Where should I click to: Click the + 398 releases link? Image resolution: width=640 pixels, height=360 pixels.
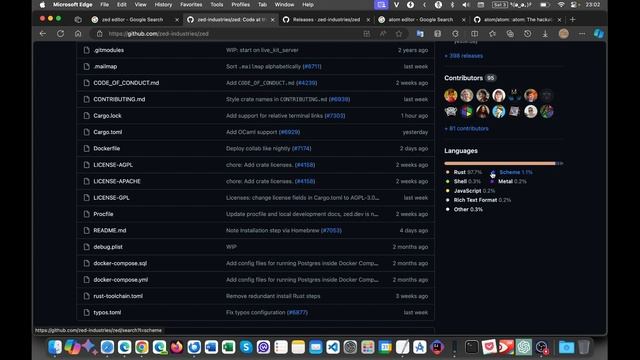tap(464, 56)
